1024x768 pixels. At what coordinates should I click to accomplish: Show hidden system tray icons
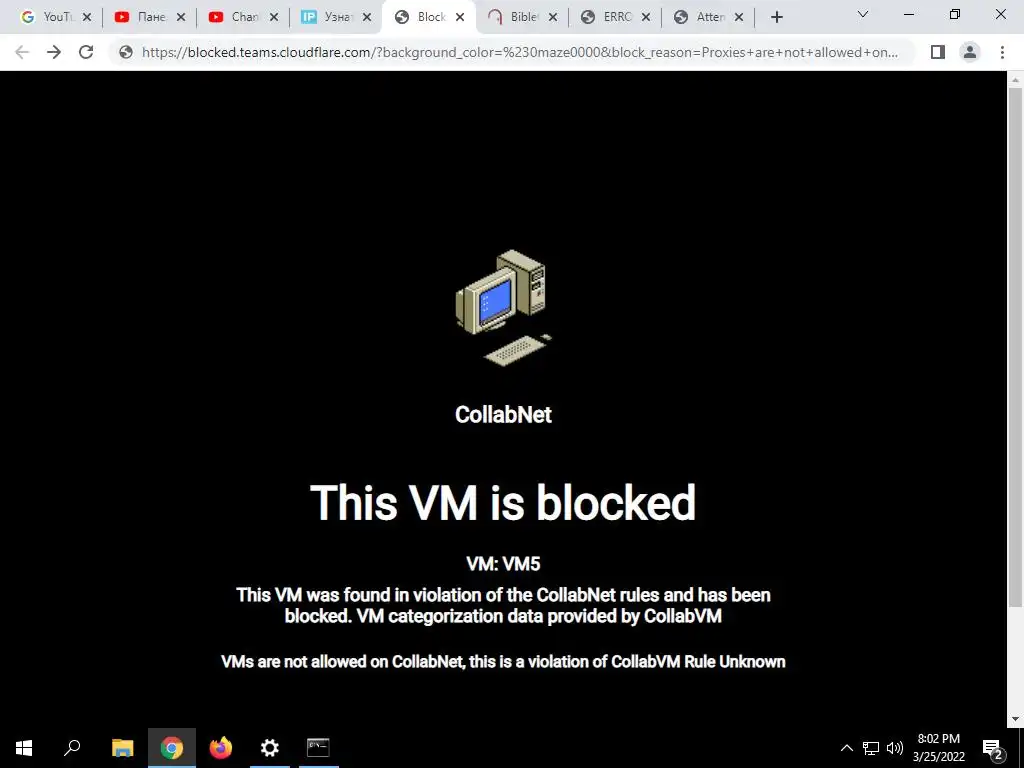click(x=846, y=748)
